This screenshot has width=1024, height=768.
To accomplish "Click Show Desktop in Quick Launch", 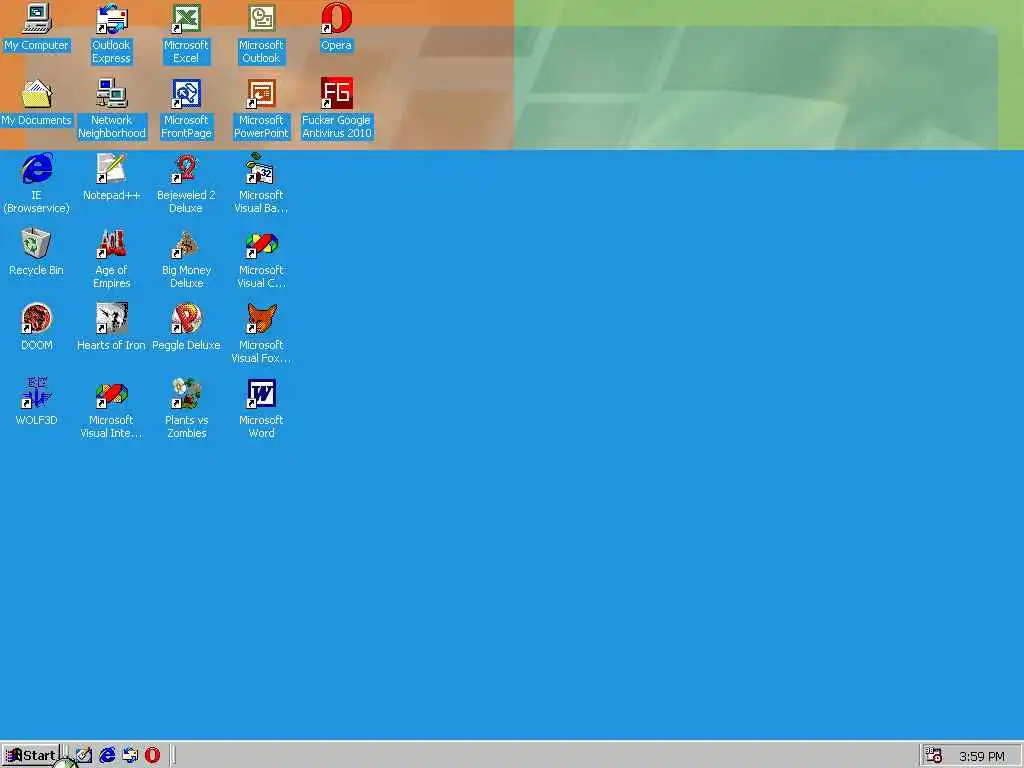I will [84, 756].
